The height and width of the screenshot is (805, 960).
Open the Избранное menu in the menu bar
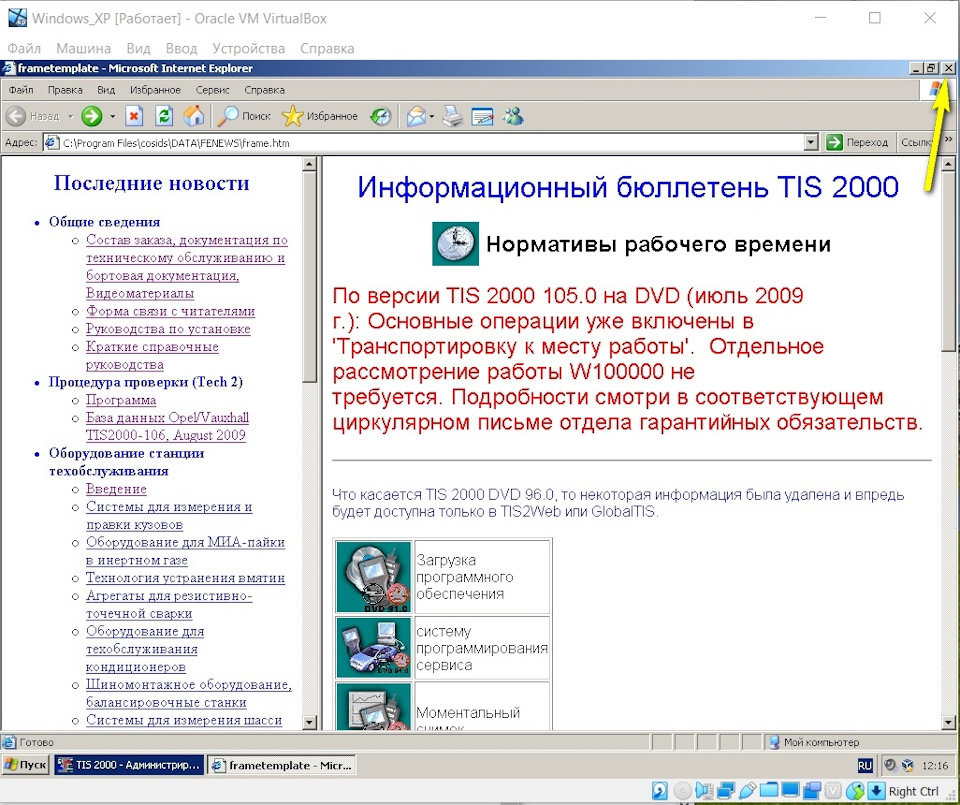point(155,90)
